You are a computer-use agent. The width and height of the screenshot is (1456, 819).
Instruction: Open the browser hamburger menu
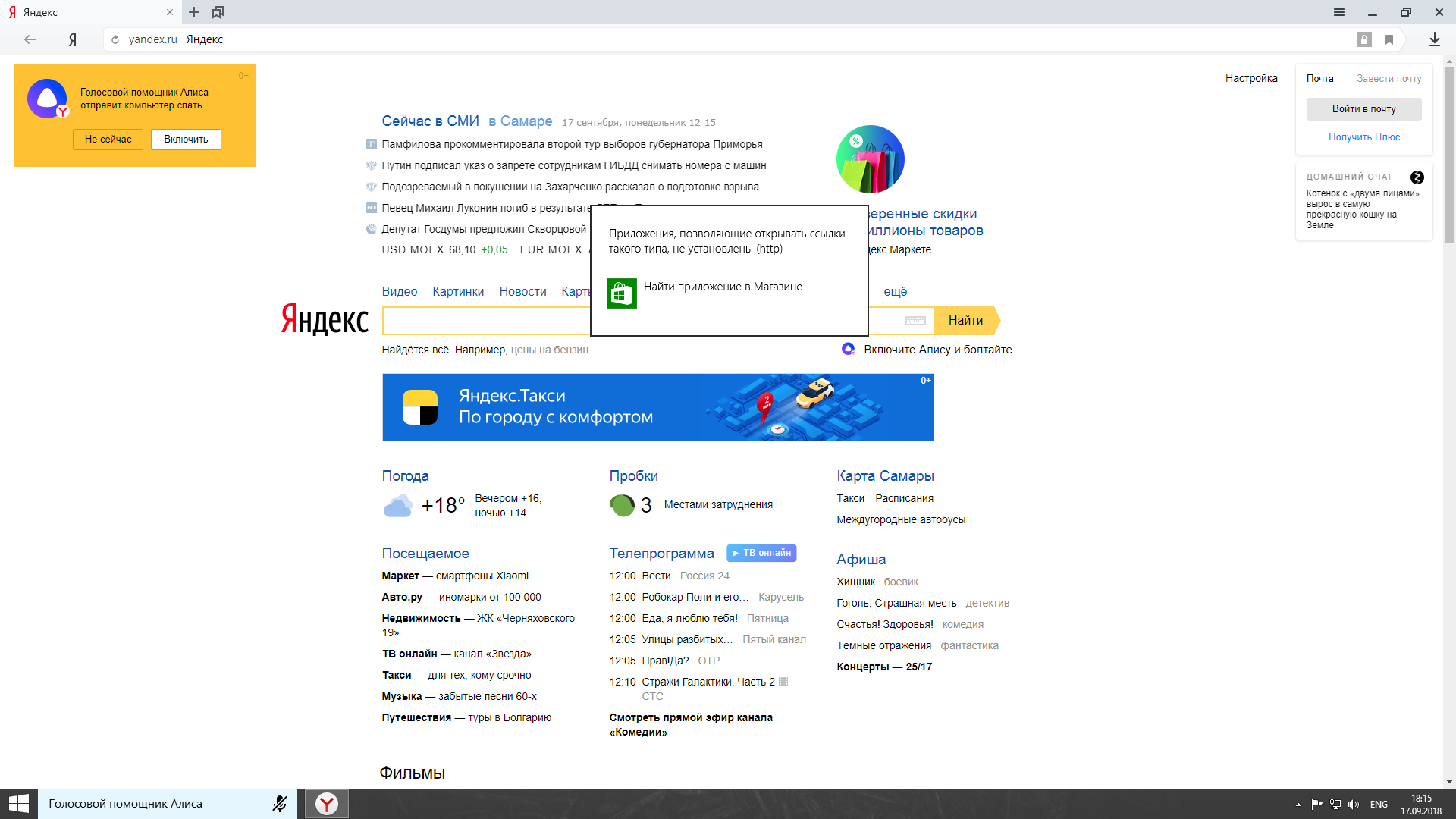pos(1339,12)
